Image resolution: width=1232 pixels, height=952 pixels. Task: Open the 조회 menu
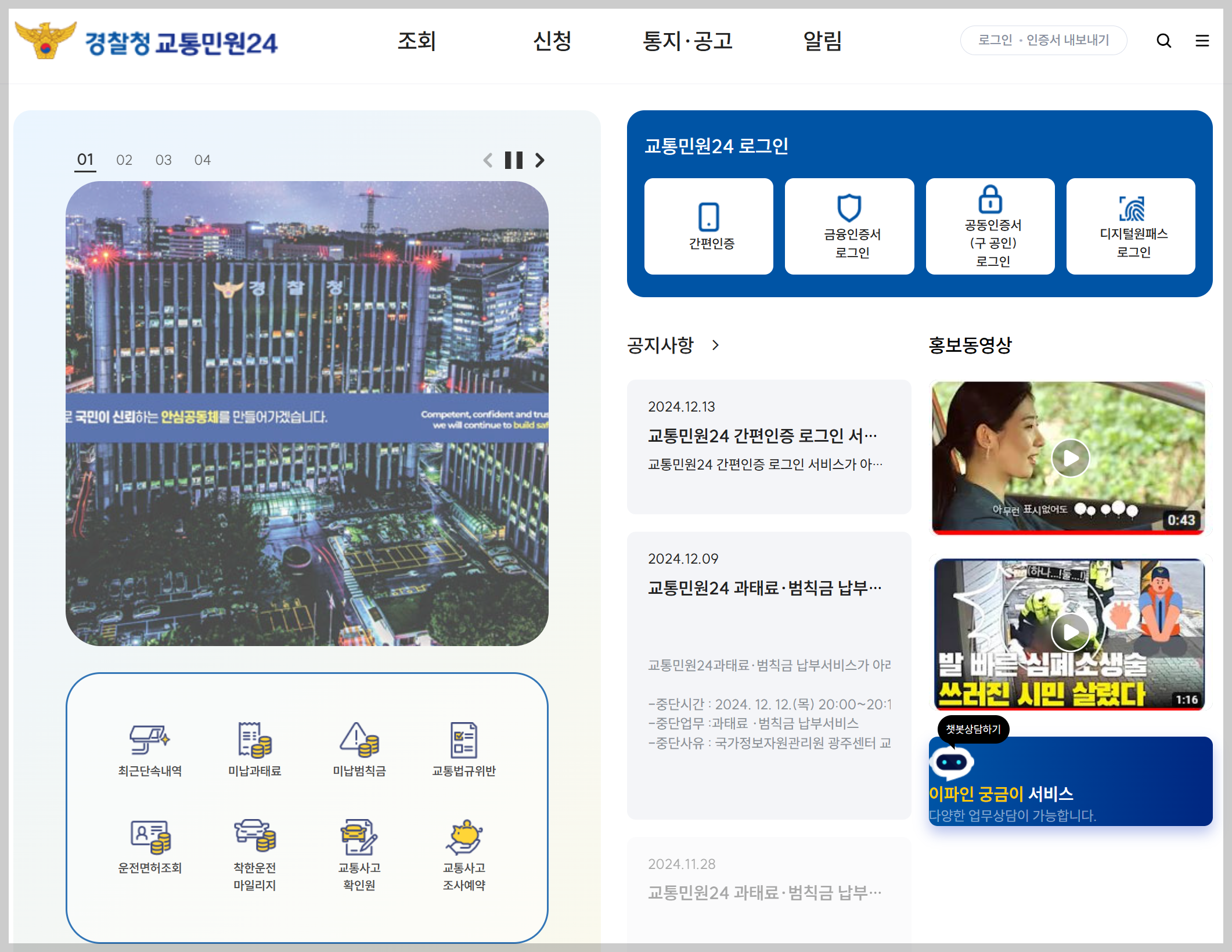tap(416, 41)
